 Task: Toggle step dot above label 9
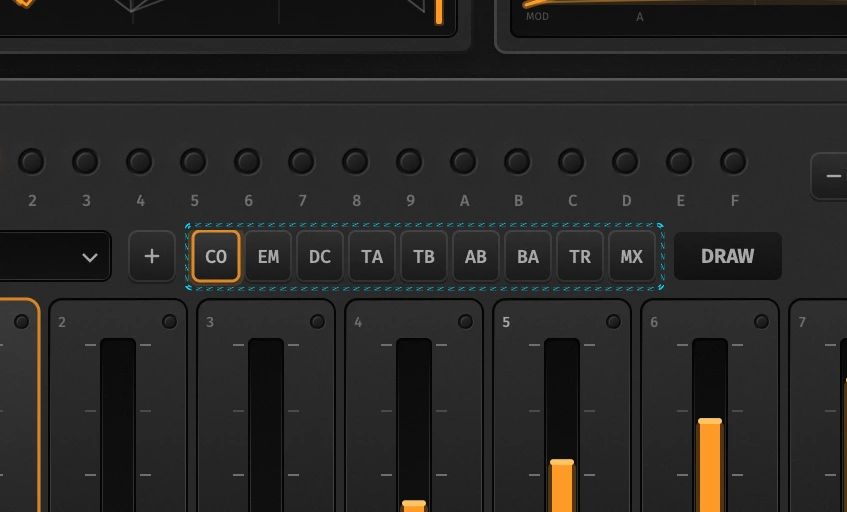tap(409, 161)
